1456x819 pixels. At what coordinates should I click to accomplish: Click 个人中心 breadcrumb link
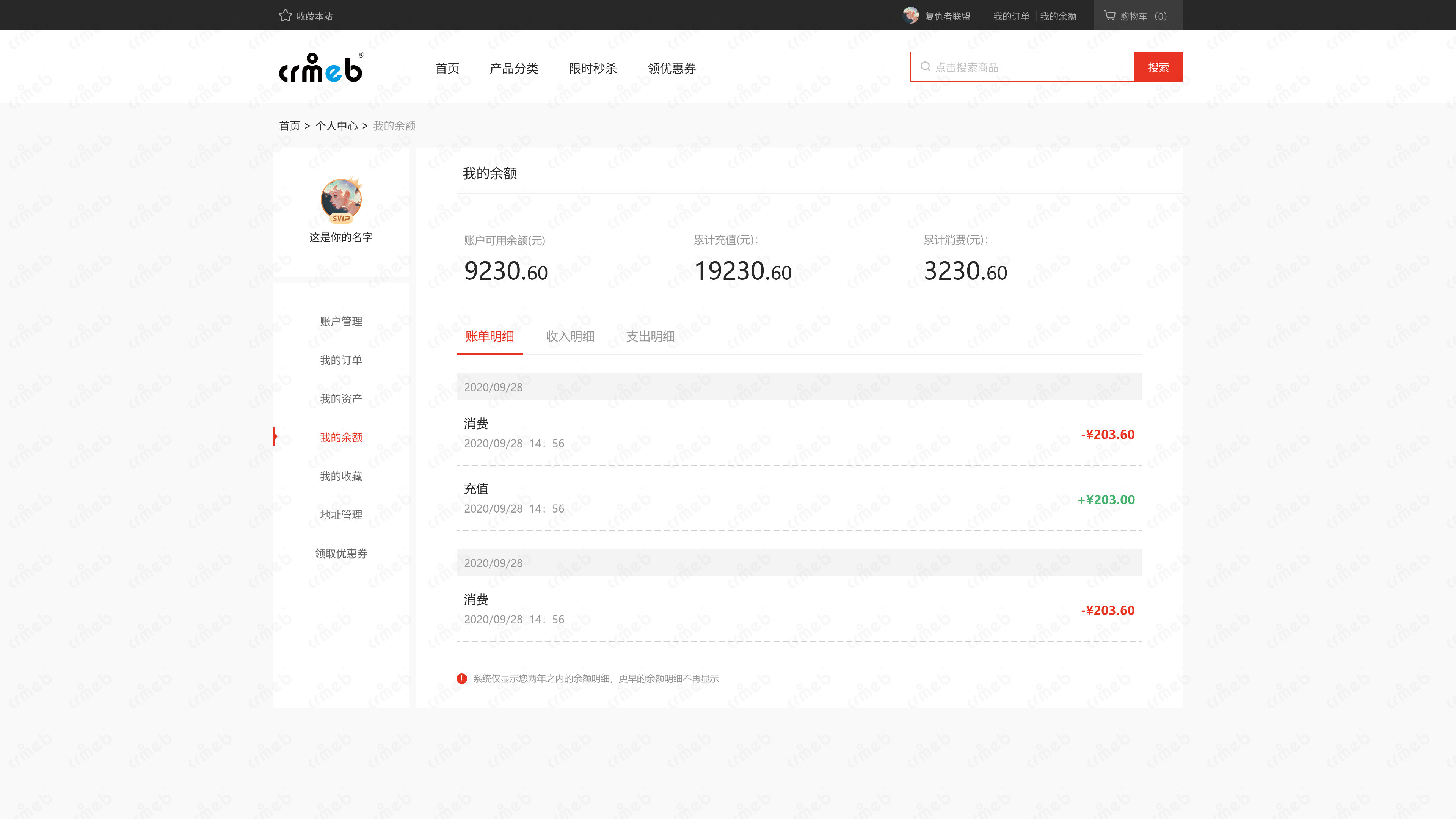pos(336,126)
